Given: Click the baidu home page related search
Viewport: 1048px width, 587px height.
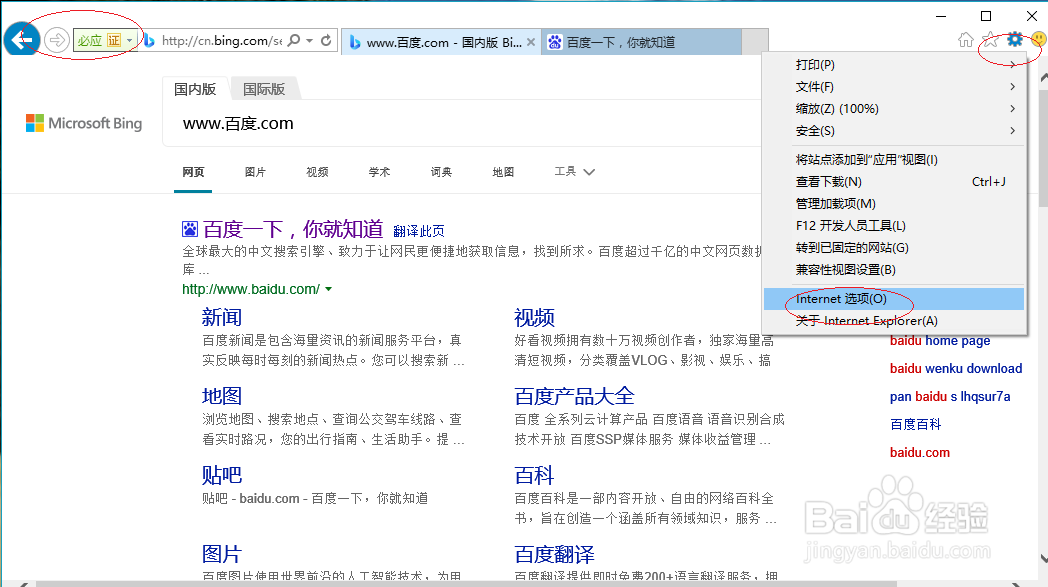Looking at the screenshot, I should tap(940, 341).
